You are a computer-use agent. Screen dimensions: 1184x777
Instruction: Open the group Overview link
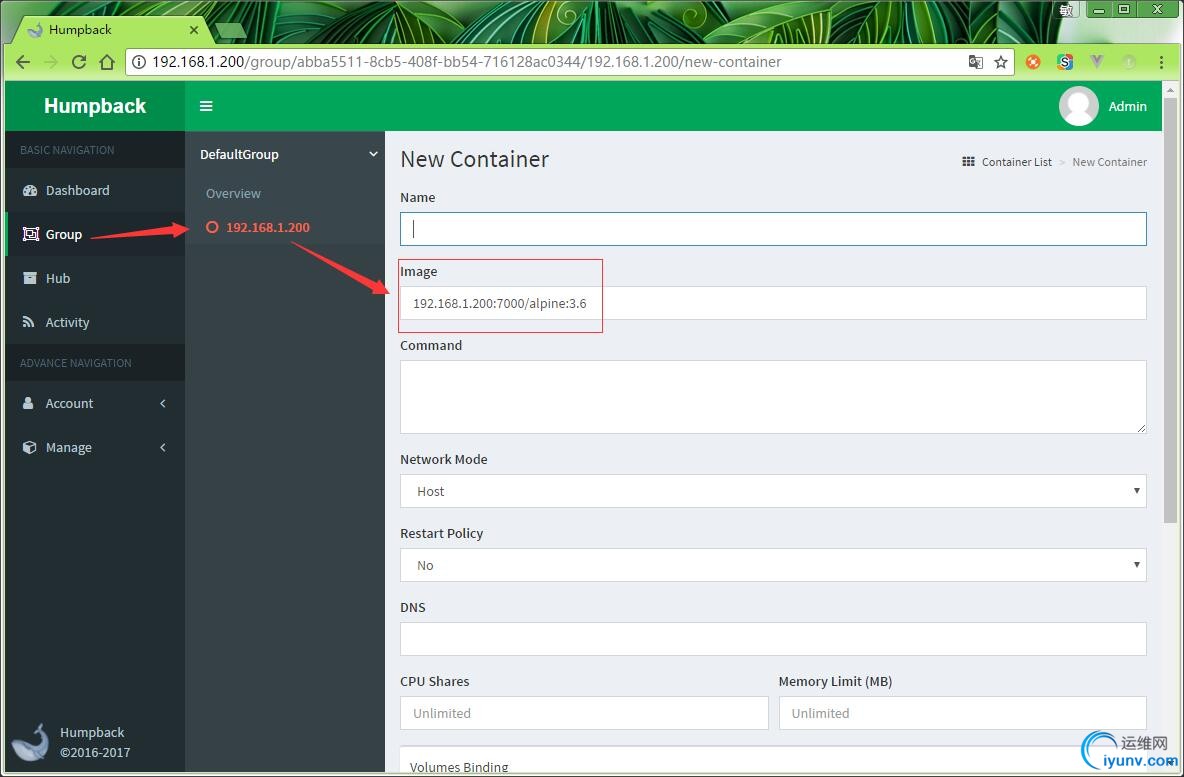click(233, 193)
